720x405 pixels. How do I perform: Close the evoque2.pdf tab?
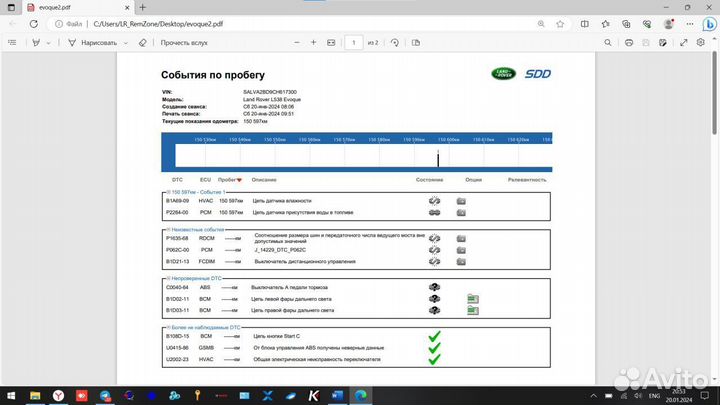point(127,7)
